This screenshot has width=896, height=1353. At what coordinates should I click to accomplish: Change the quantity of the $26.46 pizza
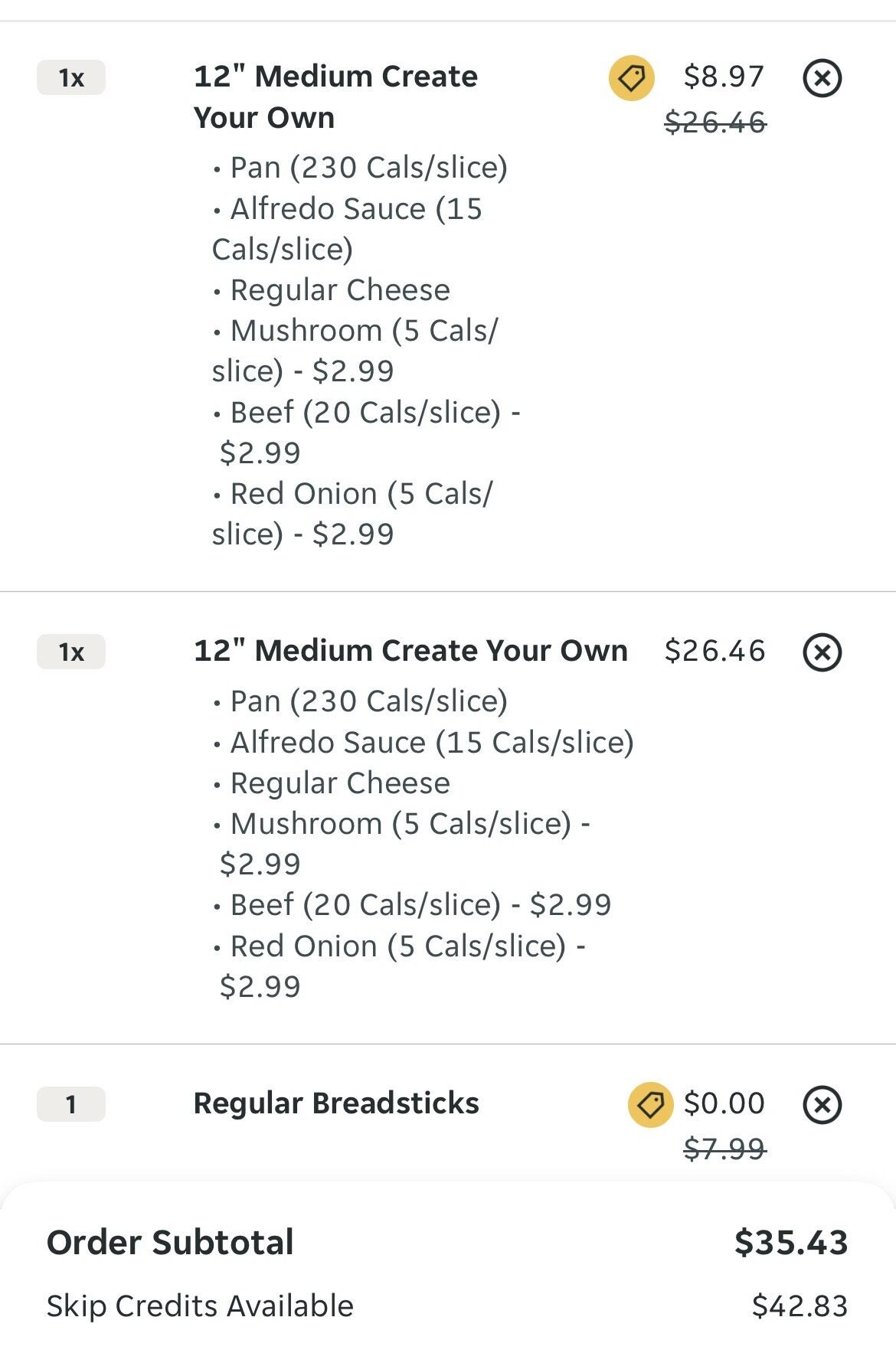[x=71, y=652]
